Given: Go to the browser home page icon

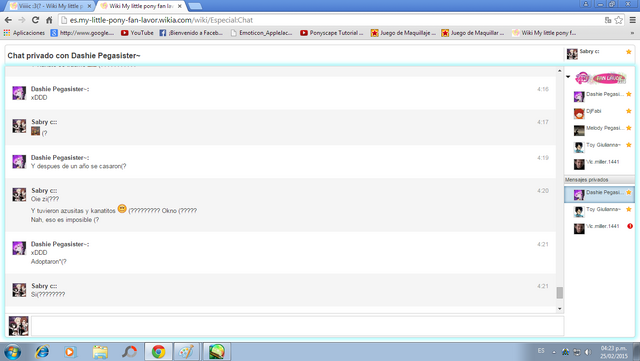Looking at the screenshot, I should pos(49,20).
